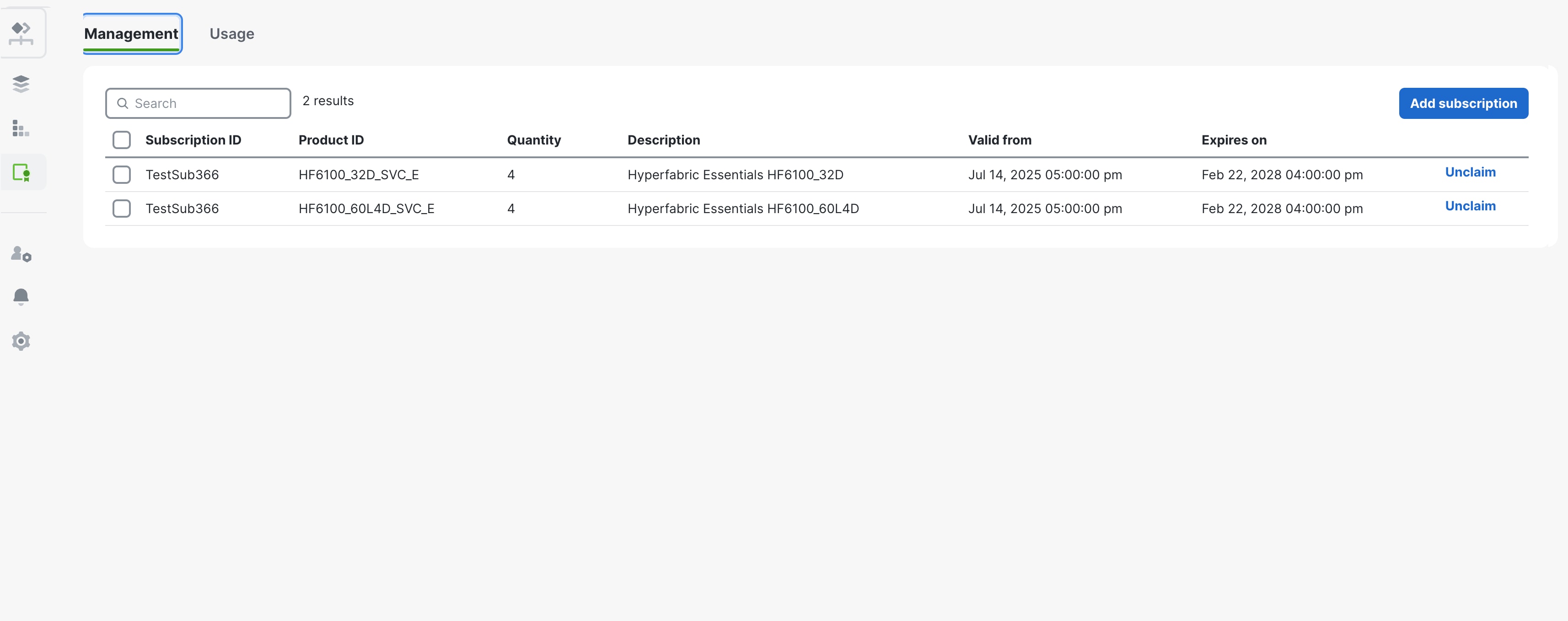The height and width of the screenshot is (621, 1568).
Task: Open the blocks chart sidebar icon
Action: (21, 128)
